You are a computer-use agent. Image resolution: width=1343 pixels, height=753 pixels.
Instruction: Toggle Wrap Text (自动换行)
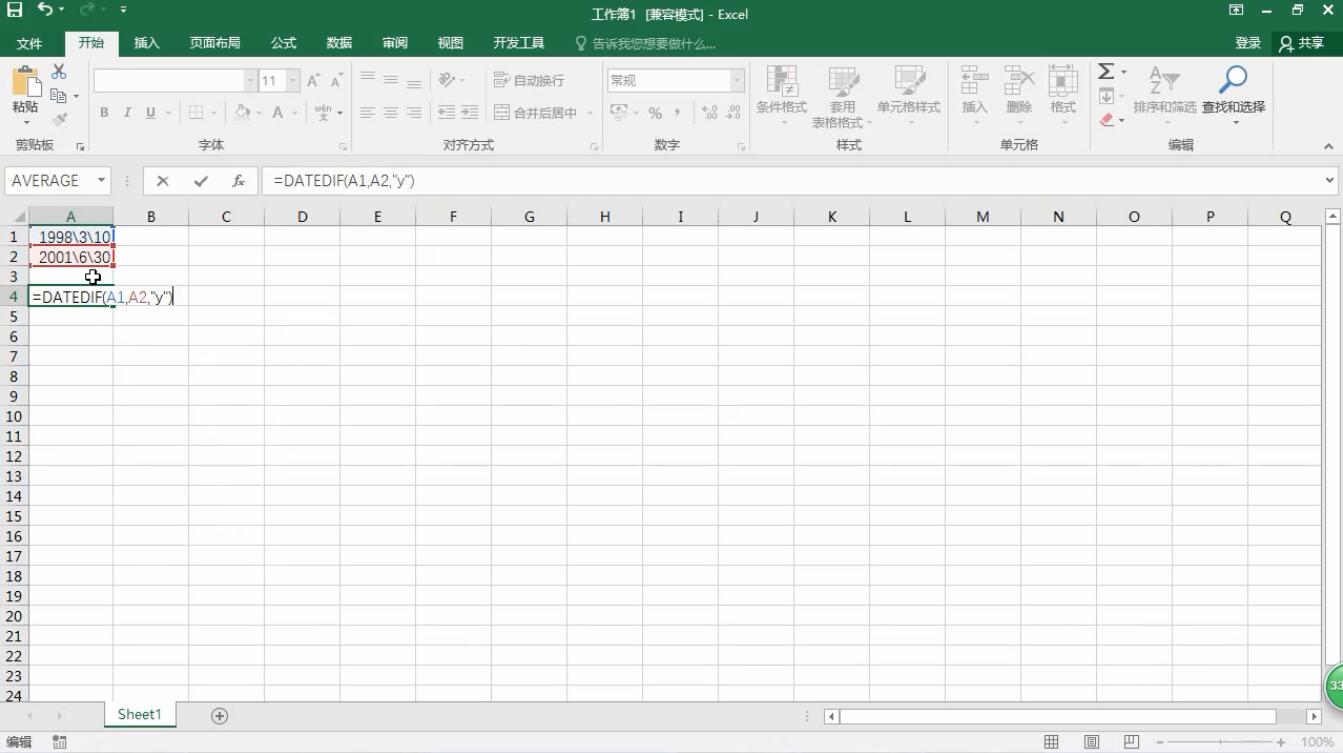tap(529, 80)
